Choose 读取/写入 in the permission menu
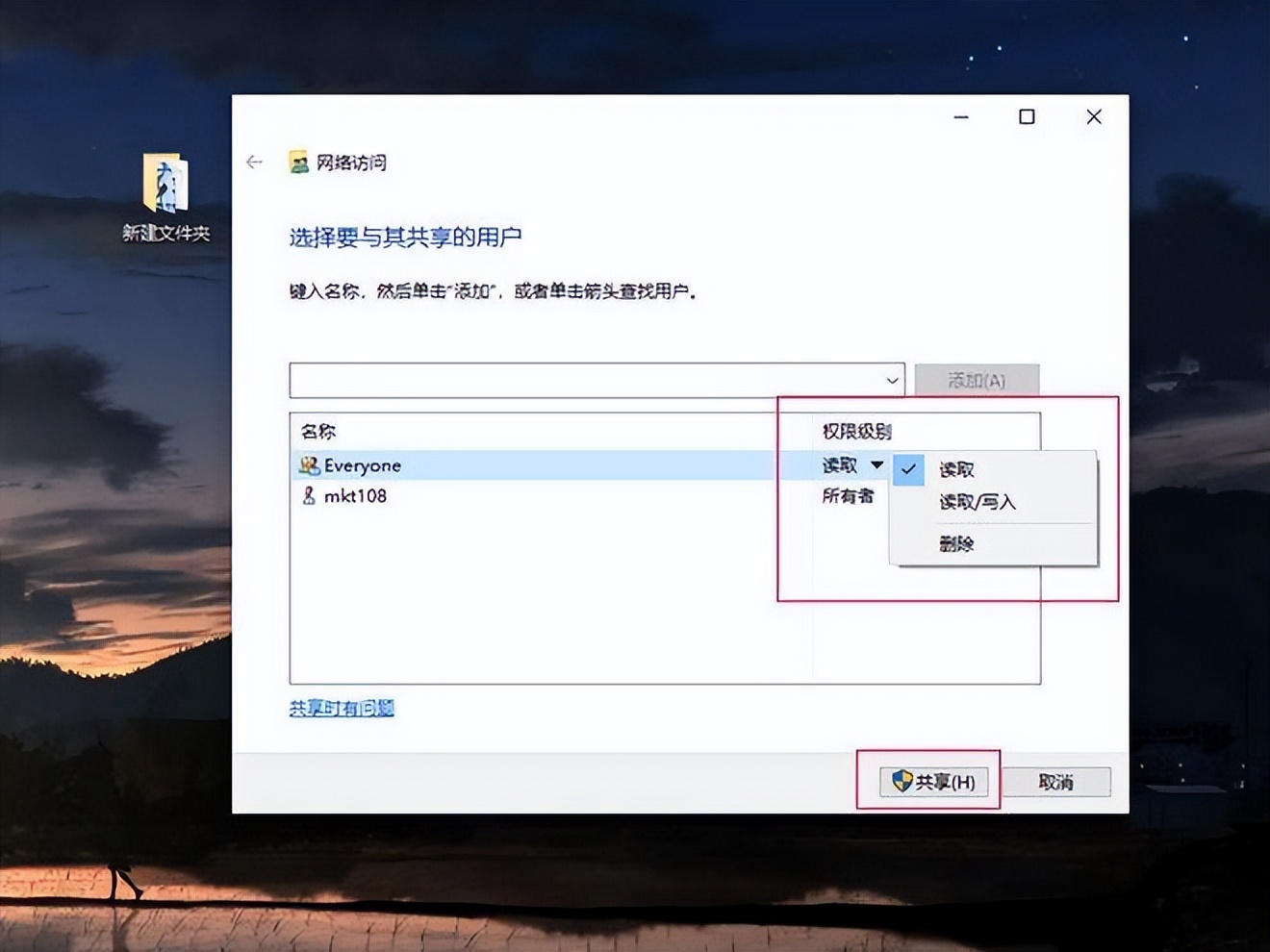The image size is (1270, 952). coord(994,502)
